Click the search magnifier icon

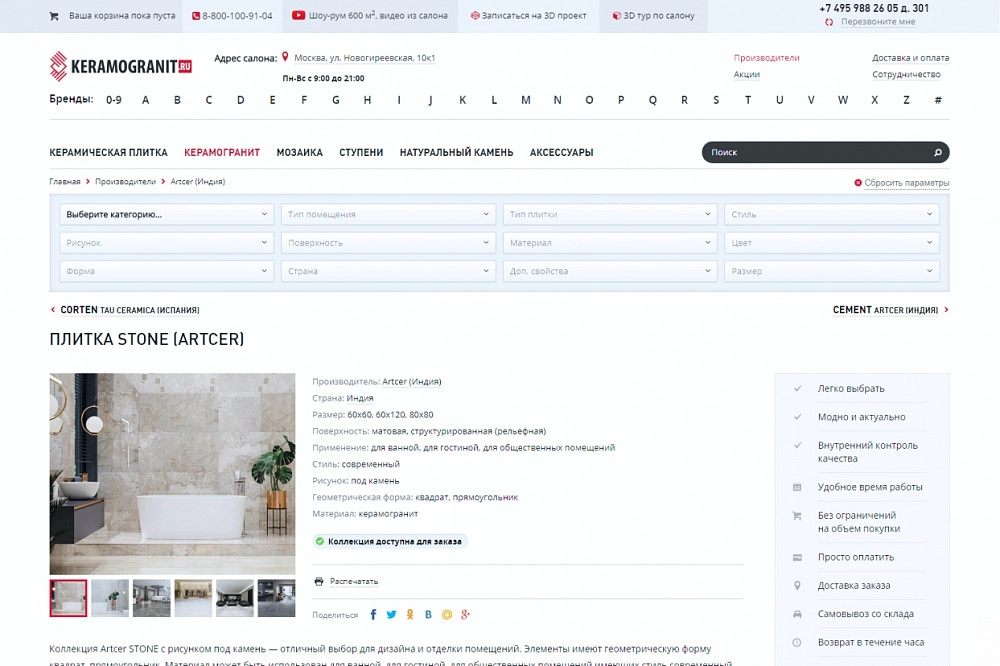(938, 152)
